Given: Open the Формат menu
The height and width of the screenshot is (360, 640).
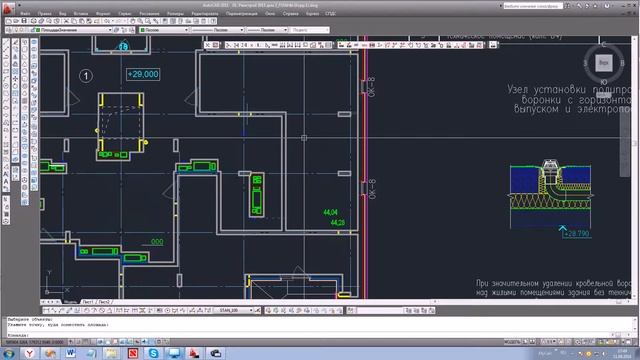Looking at the screenshot, I should point(103,13).
